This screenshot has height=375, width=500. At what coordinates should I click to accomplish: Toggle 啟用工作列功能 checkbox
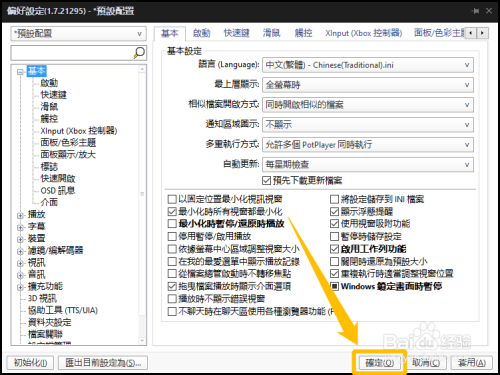pyautogui.click(x=334, y=249)
